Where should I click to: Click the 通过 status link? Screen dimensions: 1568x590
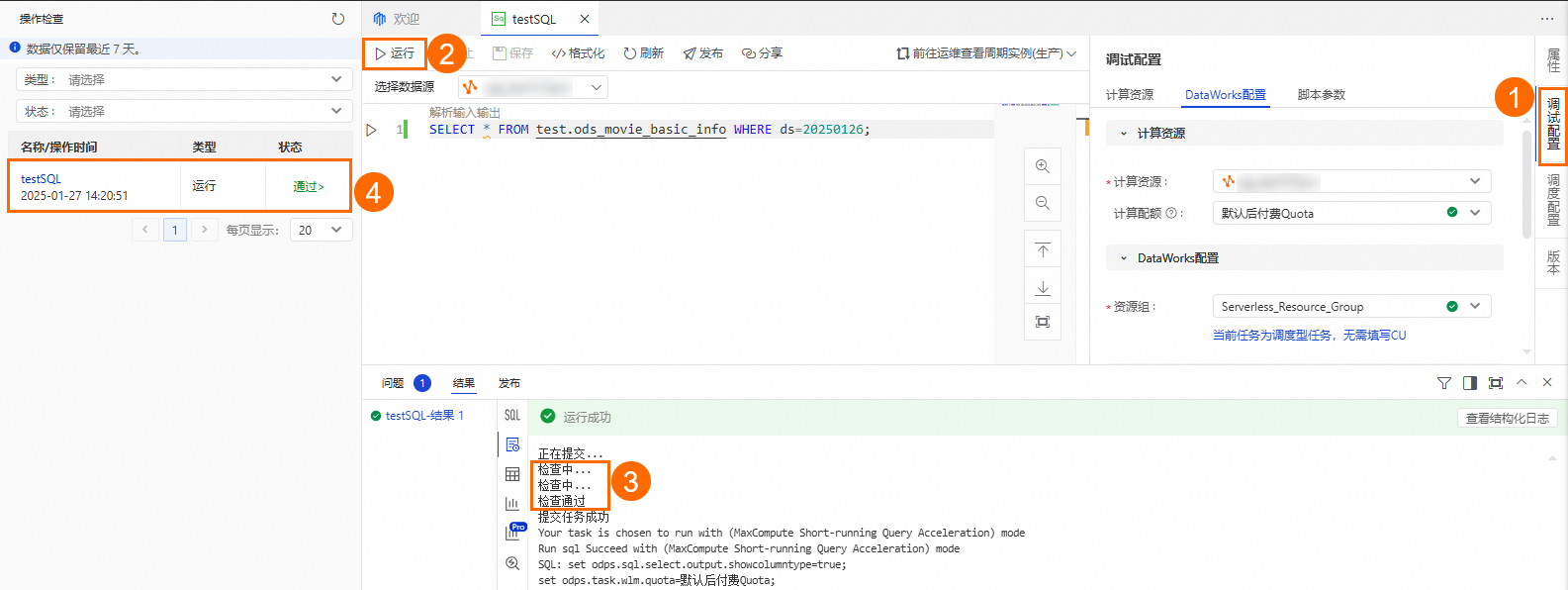[x=308, y=187]
